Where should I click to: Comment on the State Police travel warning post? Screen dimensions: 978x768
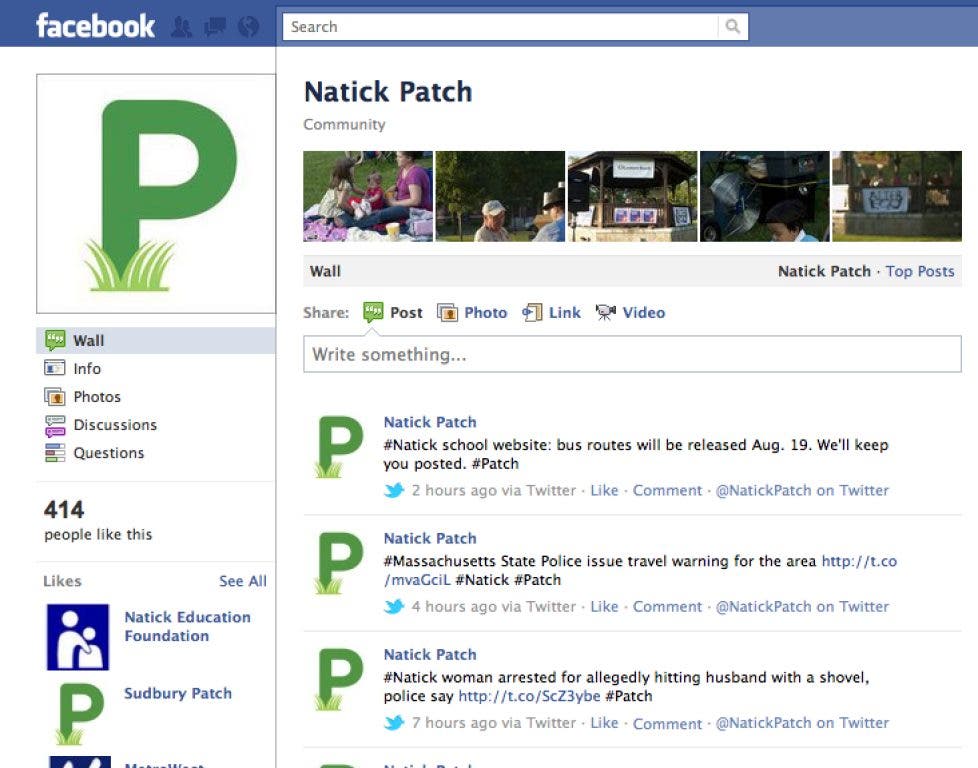click(667, 607)
